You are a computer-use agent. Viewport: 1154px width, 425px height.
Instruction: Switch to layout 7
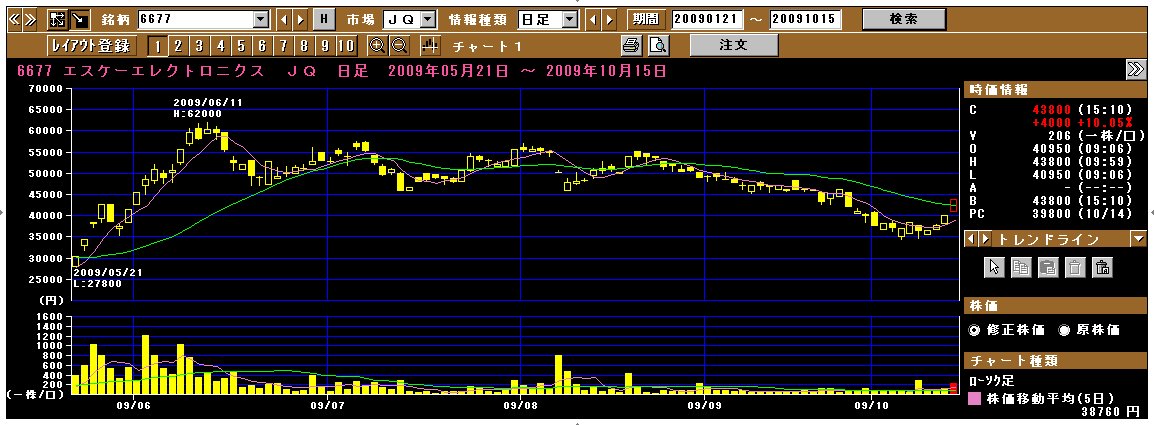click(283, 46)
